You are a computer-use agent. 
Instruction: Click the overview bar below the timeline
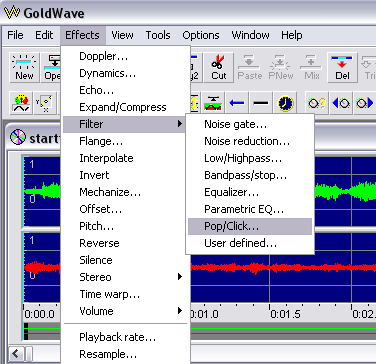pyautogui.click(x=283, y=331)
